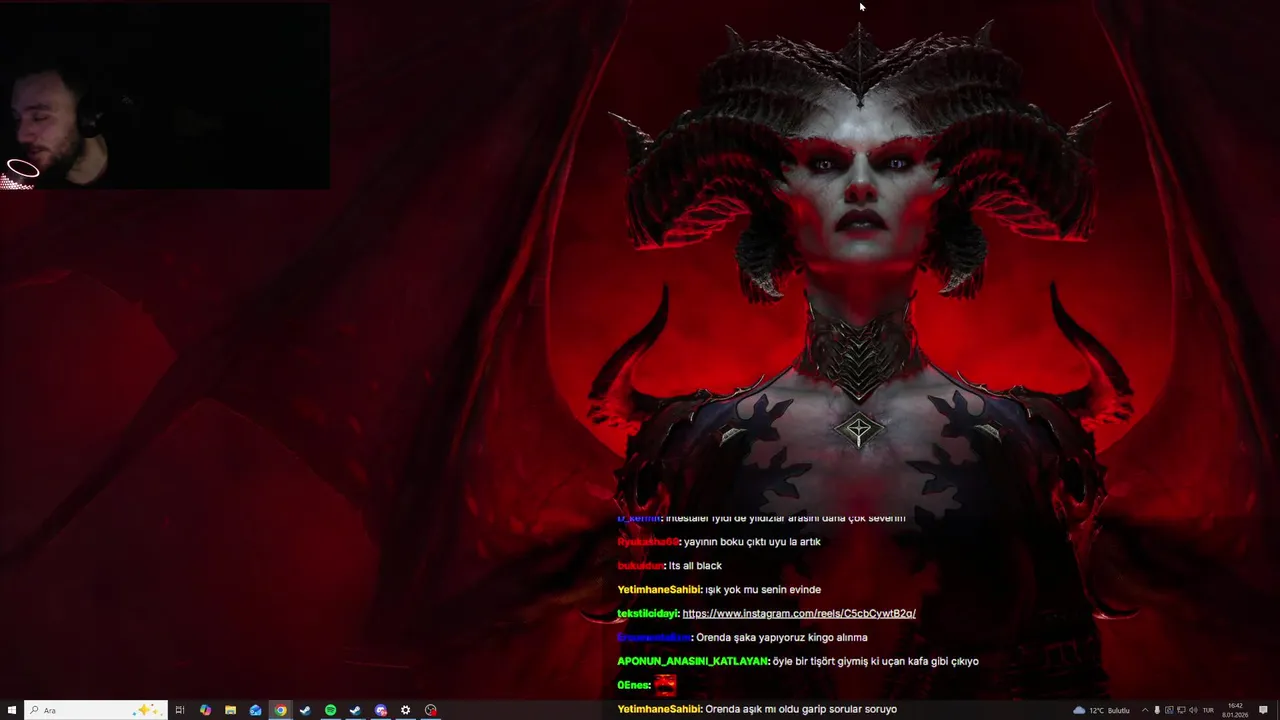
Task: Focus the taskbar search box labeled Ara
Action: pos(96,710)
